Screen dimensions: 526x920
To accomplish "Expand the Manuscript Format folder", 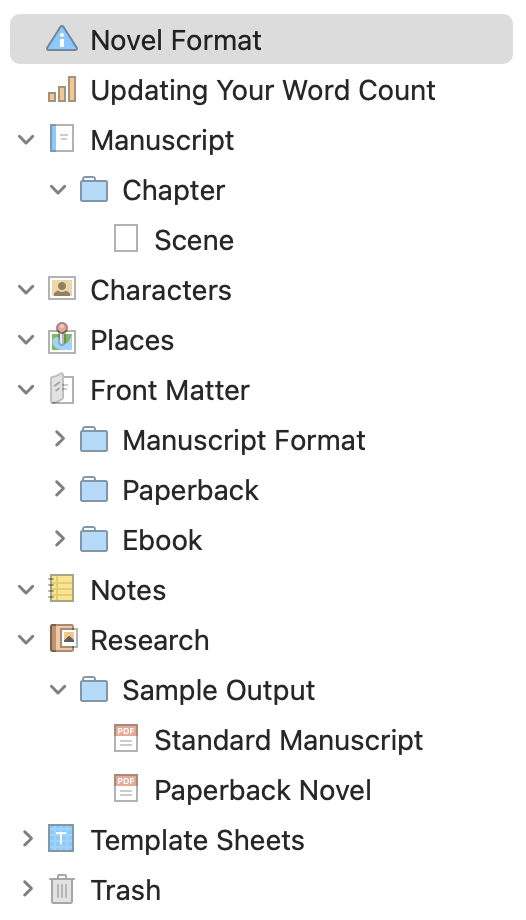I will click(60, 439).
